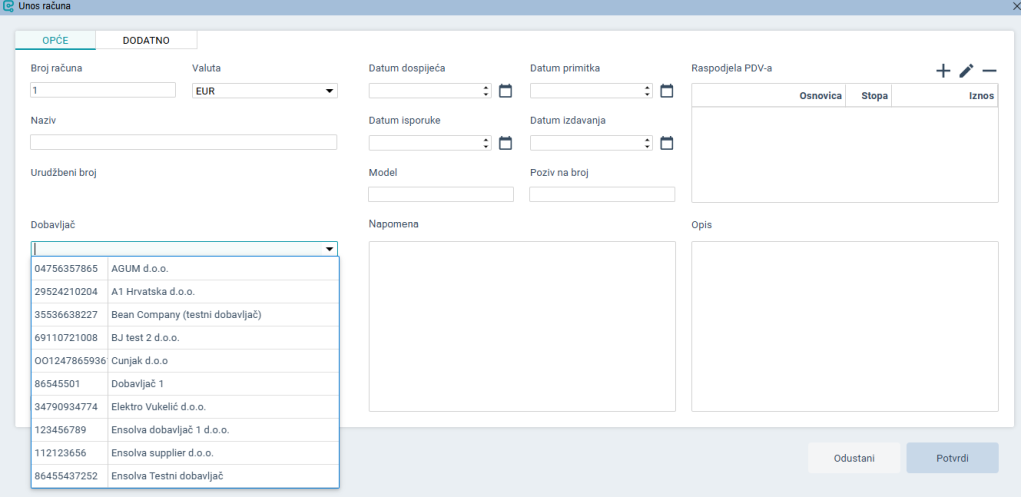
Task: Click the plus icon to add PDV row
Action: 943,71
